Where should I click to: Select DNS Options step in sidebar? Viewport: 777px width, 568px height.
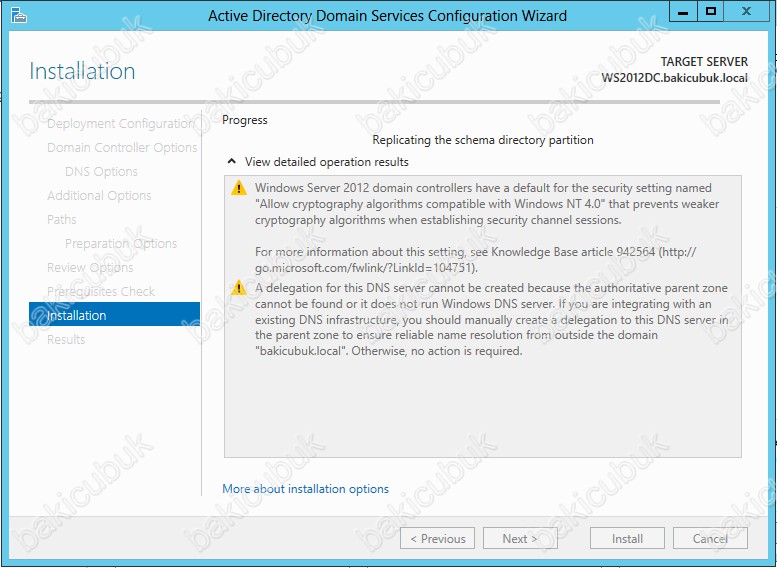tap(101, 171)
